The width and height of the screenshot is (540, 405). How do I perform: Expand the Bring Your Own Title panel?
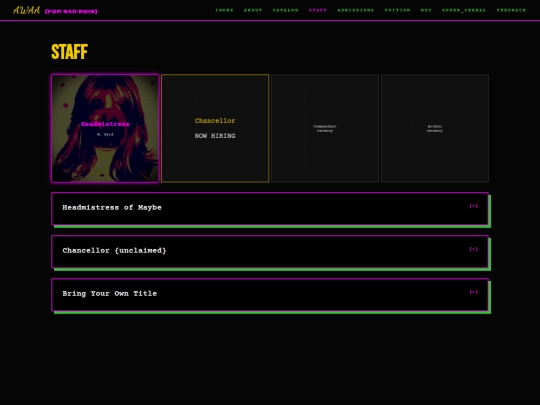coord(270,295)
